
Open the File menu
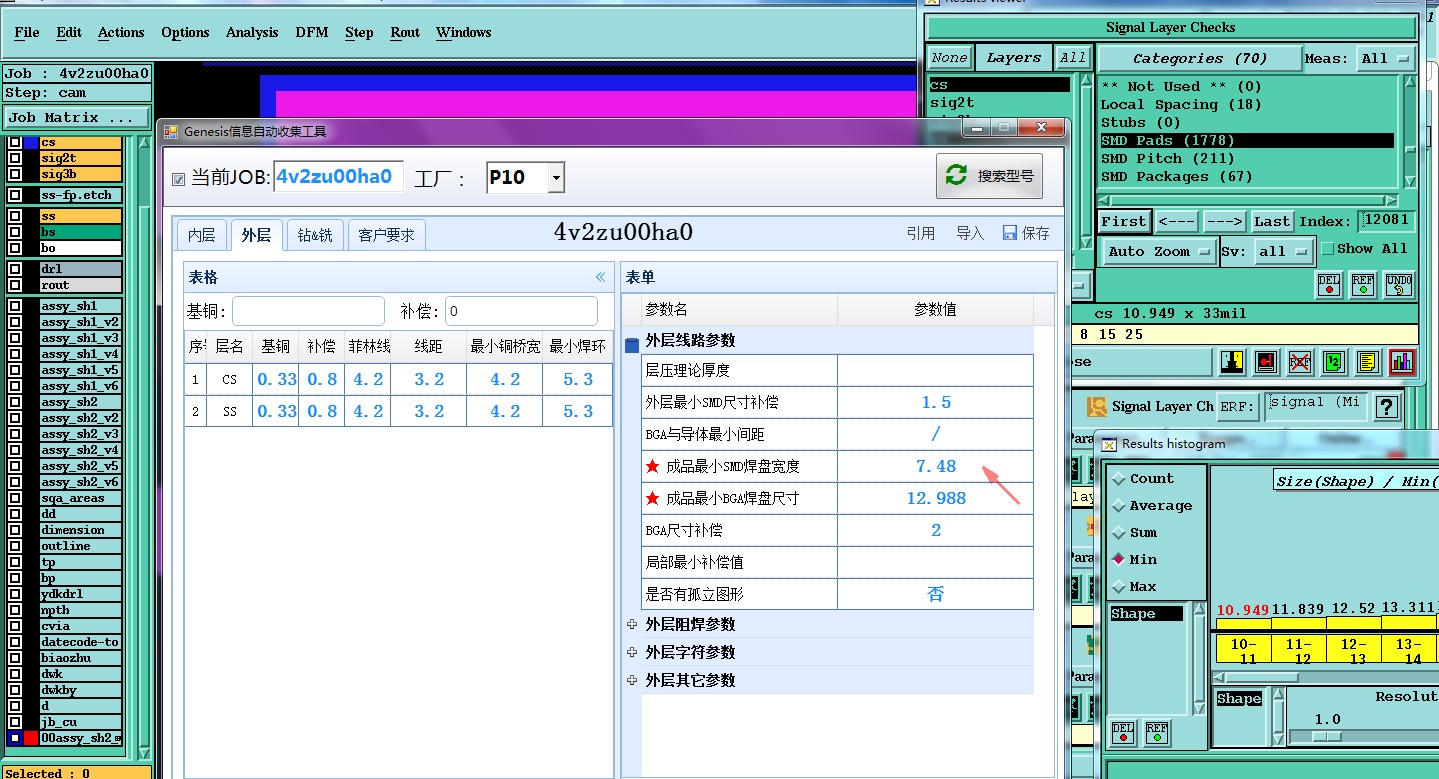[27, 32]
